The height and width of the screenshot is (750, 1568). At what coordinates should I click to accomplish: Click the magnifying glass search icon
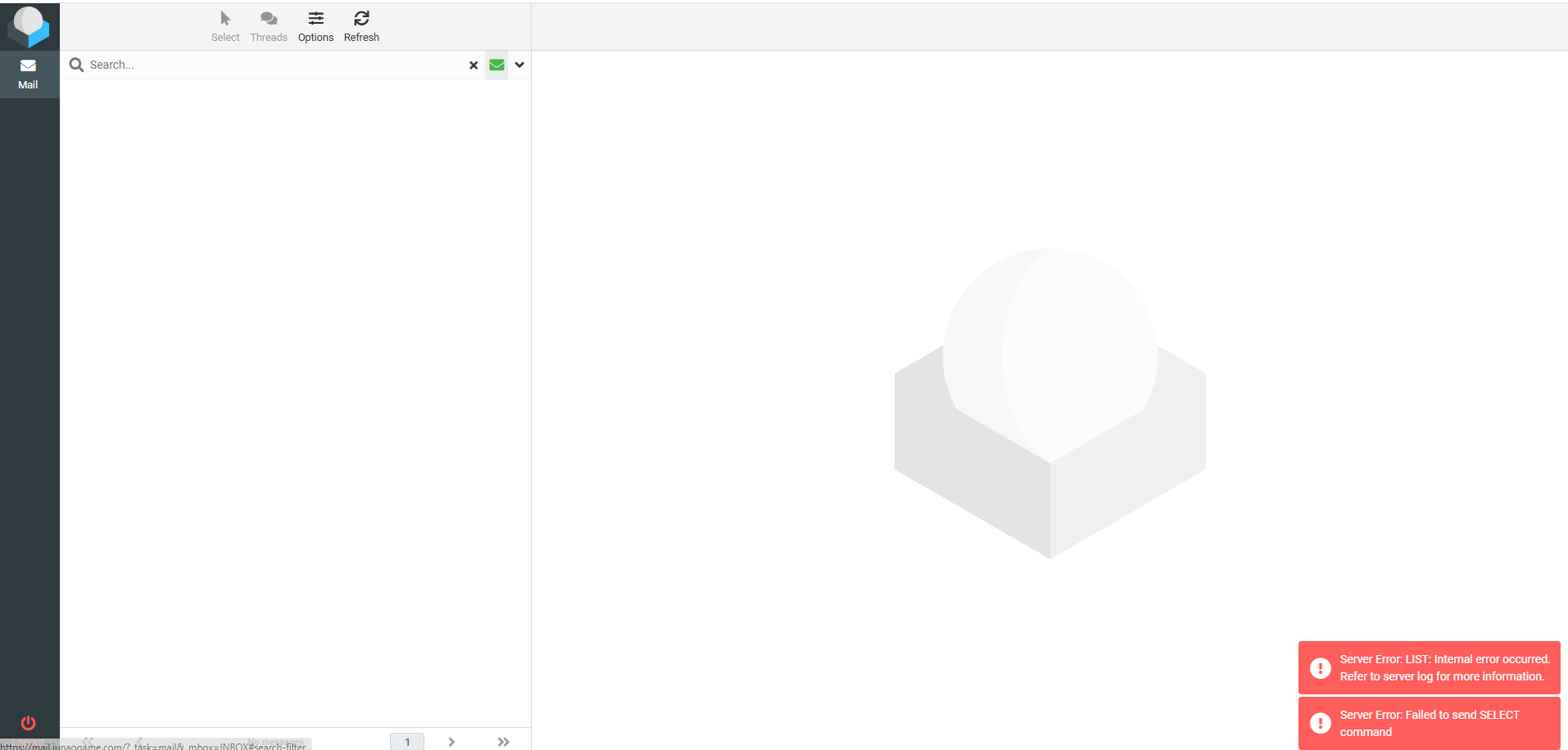point(76,65)
